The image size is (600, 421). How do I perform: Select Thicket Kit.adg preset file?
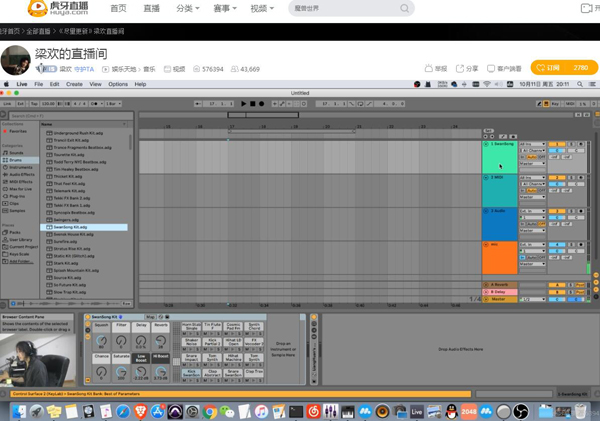[x=68, y=176]
